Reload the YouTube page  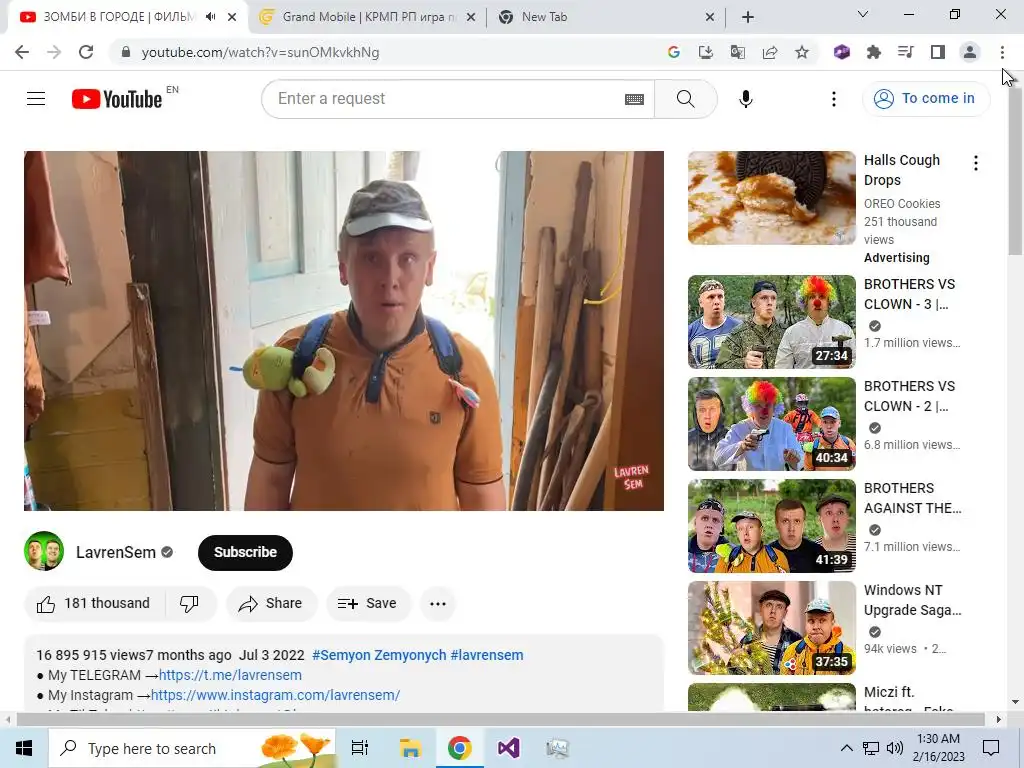[x=86, y=52]
